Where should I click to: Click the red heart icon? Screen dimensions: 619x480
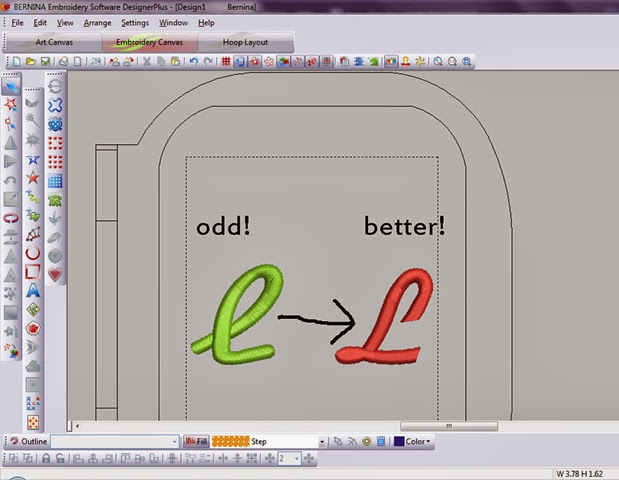(x=55, y=274)
